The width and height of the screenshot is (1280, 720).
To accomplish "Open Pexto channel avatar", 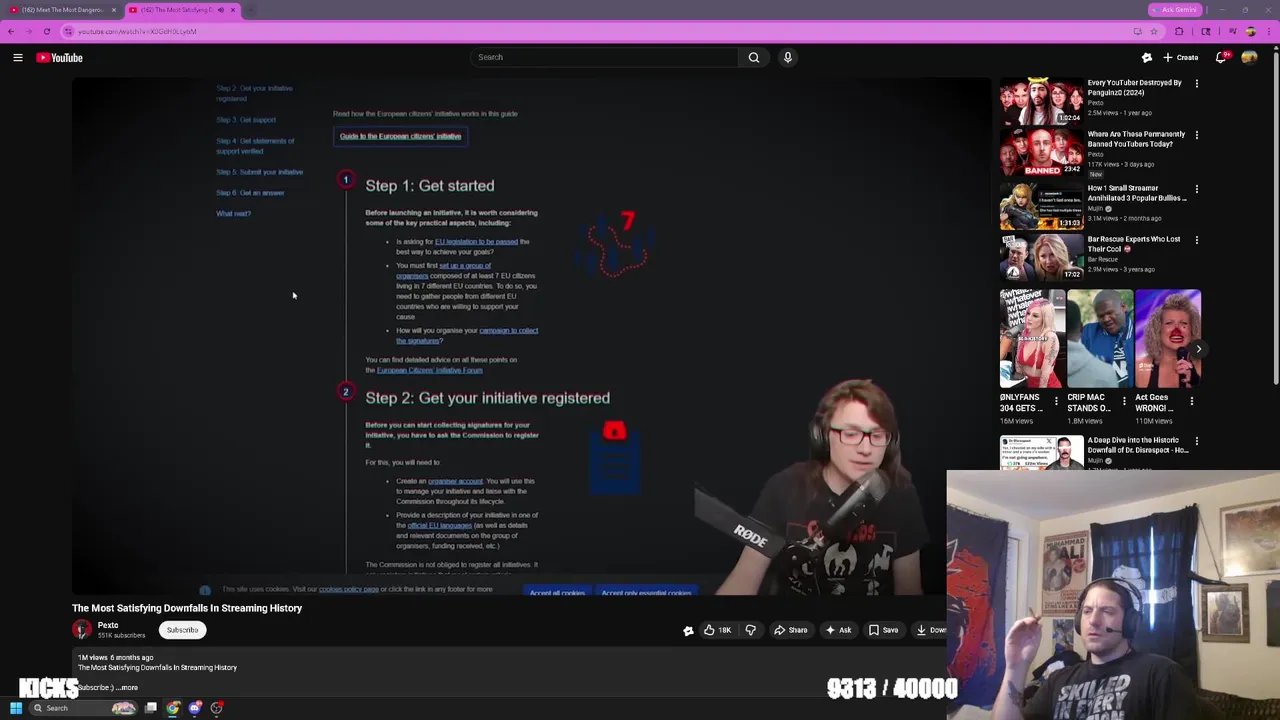I will (x=82, y=629).
